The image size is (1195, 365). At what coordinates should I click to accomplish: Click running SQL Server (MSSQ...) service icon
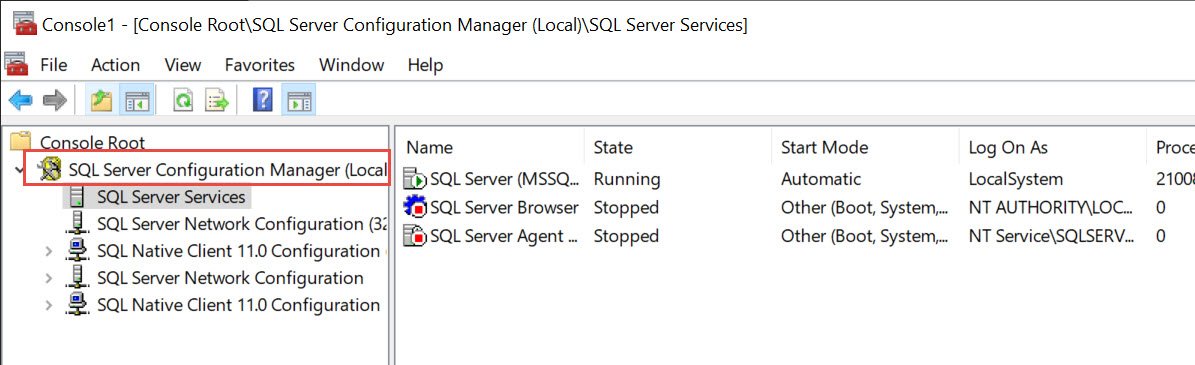[x=415, y=180]
